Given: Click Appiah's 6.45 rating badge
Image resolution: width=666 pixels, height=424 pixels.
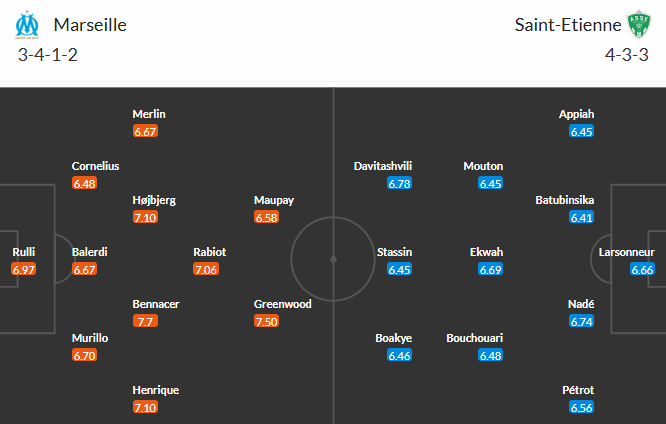Looking at the screenshot, I should [581, 132].
